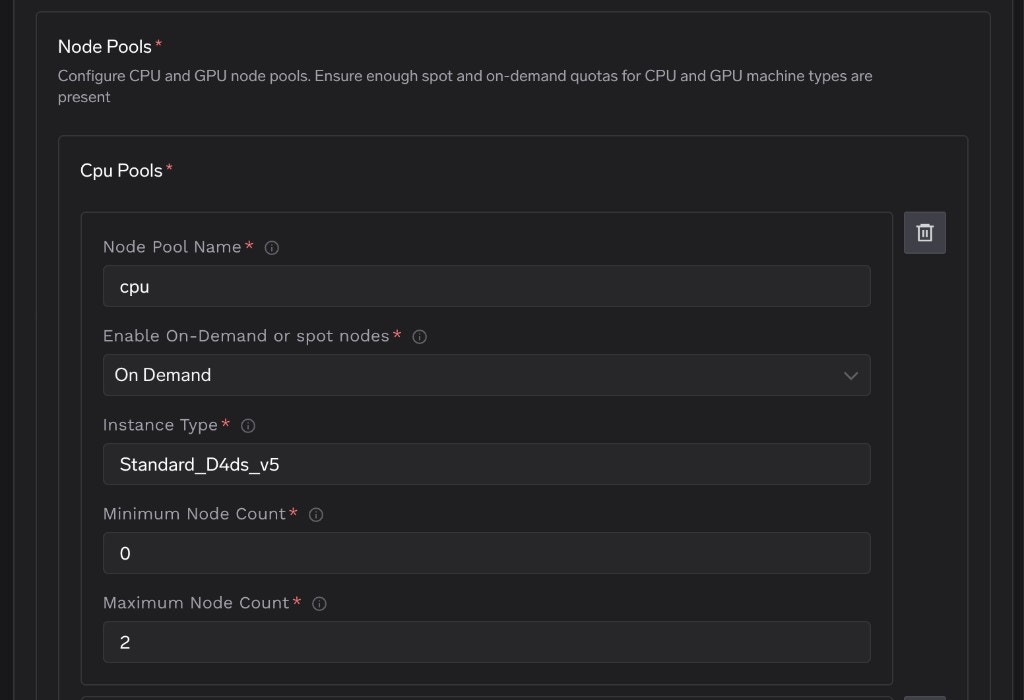
Task: Click the Instance Type label
Action: 162,425
